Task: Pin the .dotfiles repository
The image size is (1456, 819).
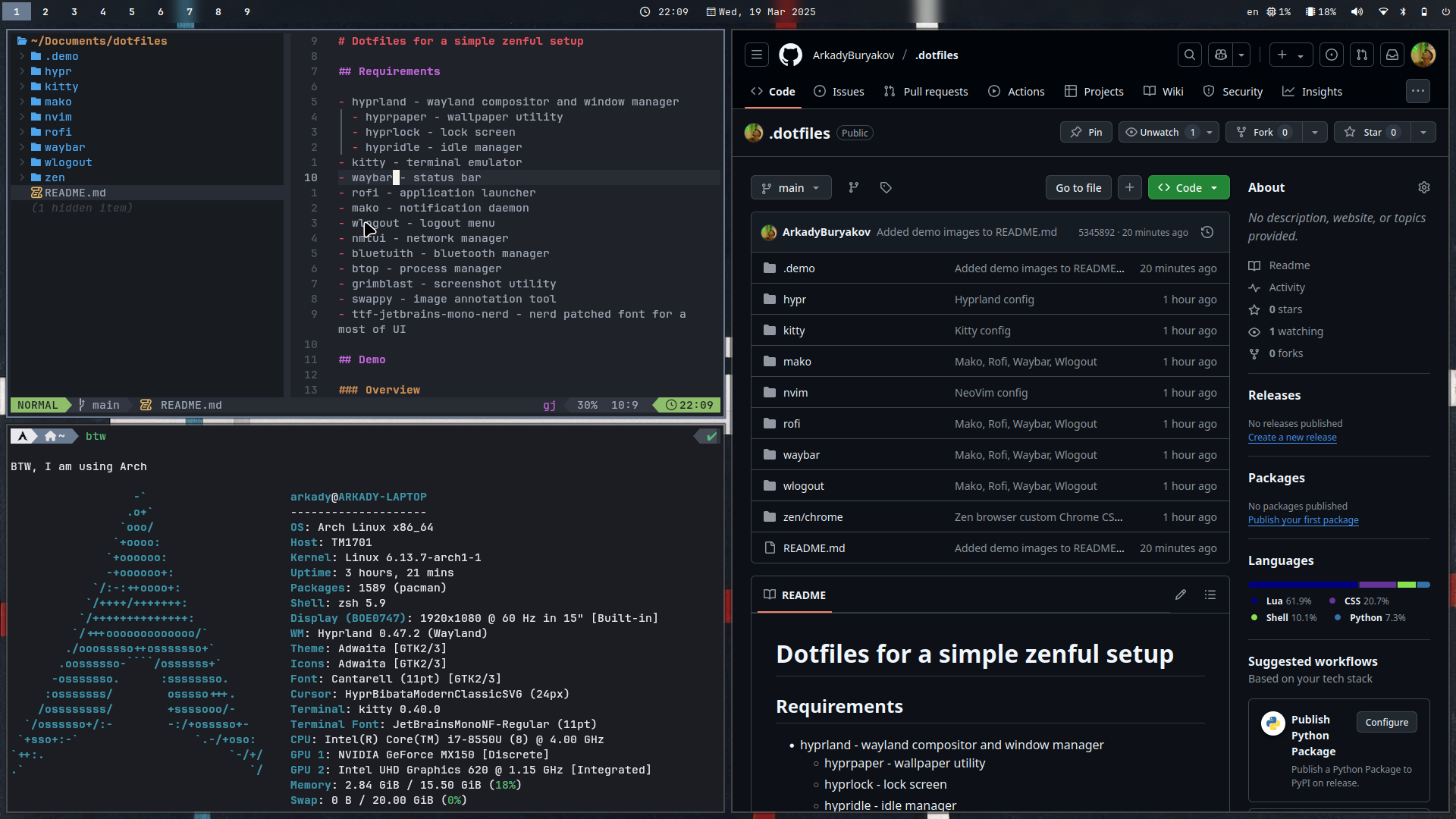Action: (1085, 131)
